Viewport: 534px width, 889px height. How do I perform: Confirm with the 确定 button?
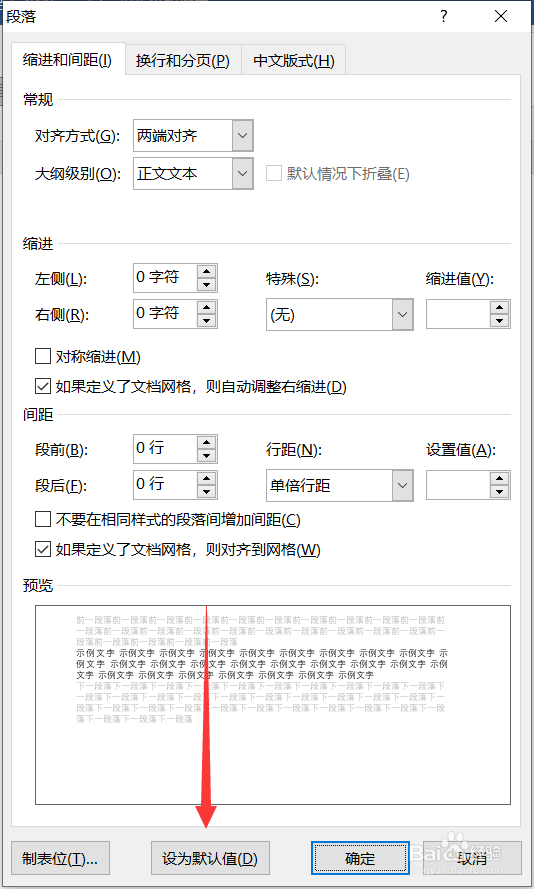click(x=360, y=858)
